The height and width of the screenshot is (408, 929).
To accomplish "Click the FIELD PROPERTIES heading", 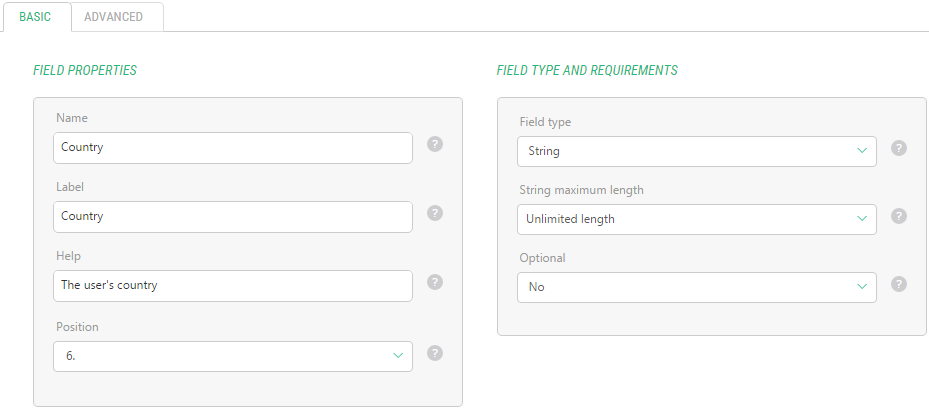I will coord(85,71).
